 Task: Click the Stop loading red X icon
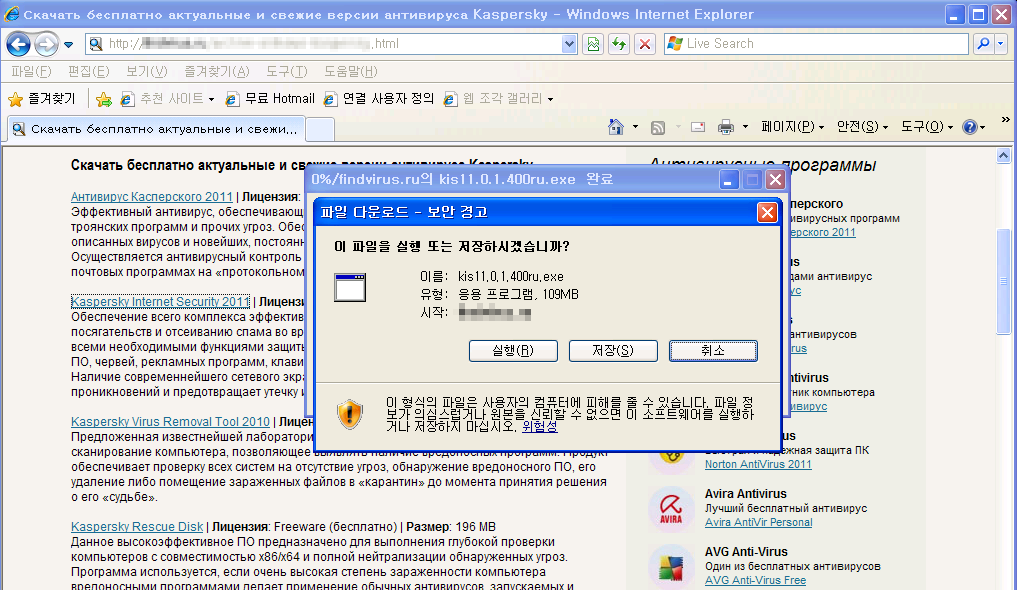tap(645, 44)
